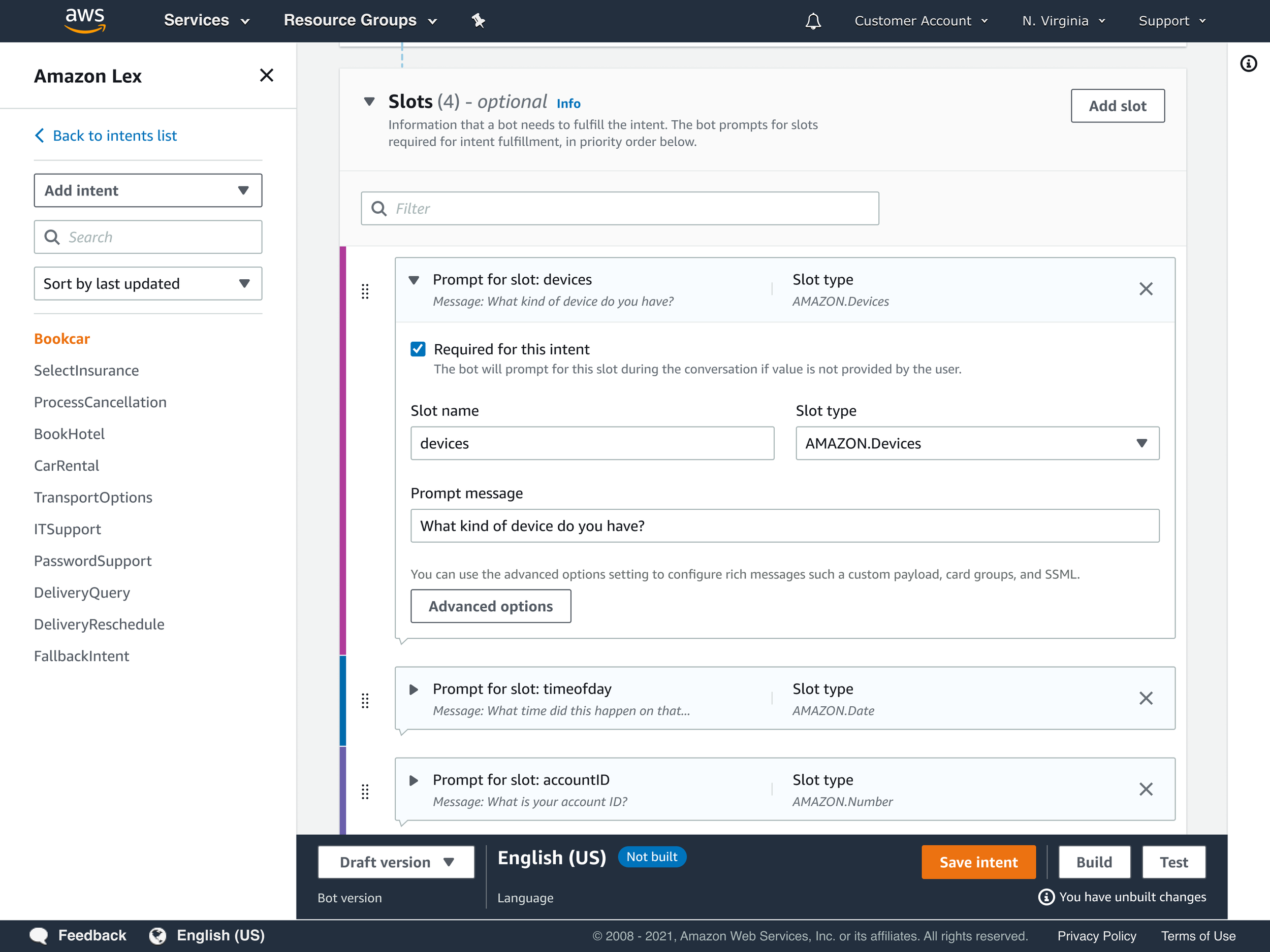
Task: Remove the devices slot with X icon
Action: 1146,288
